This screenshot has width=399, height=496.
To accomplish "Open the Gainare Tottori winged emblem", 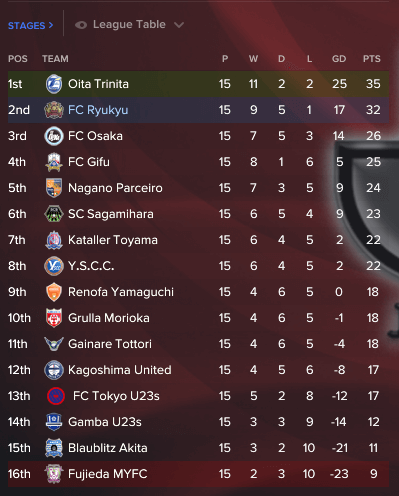I will pos(54,344).
